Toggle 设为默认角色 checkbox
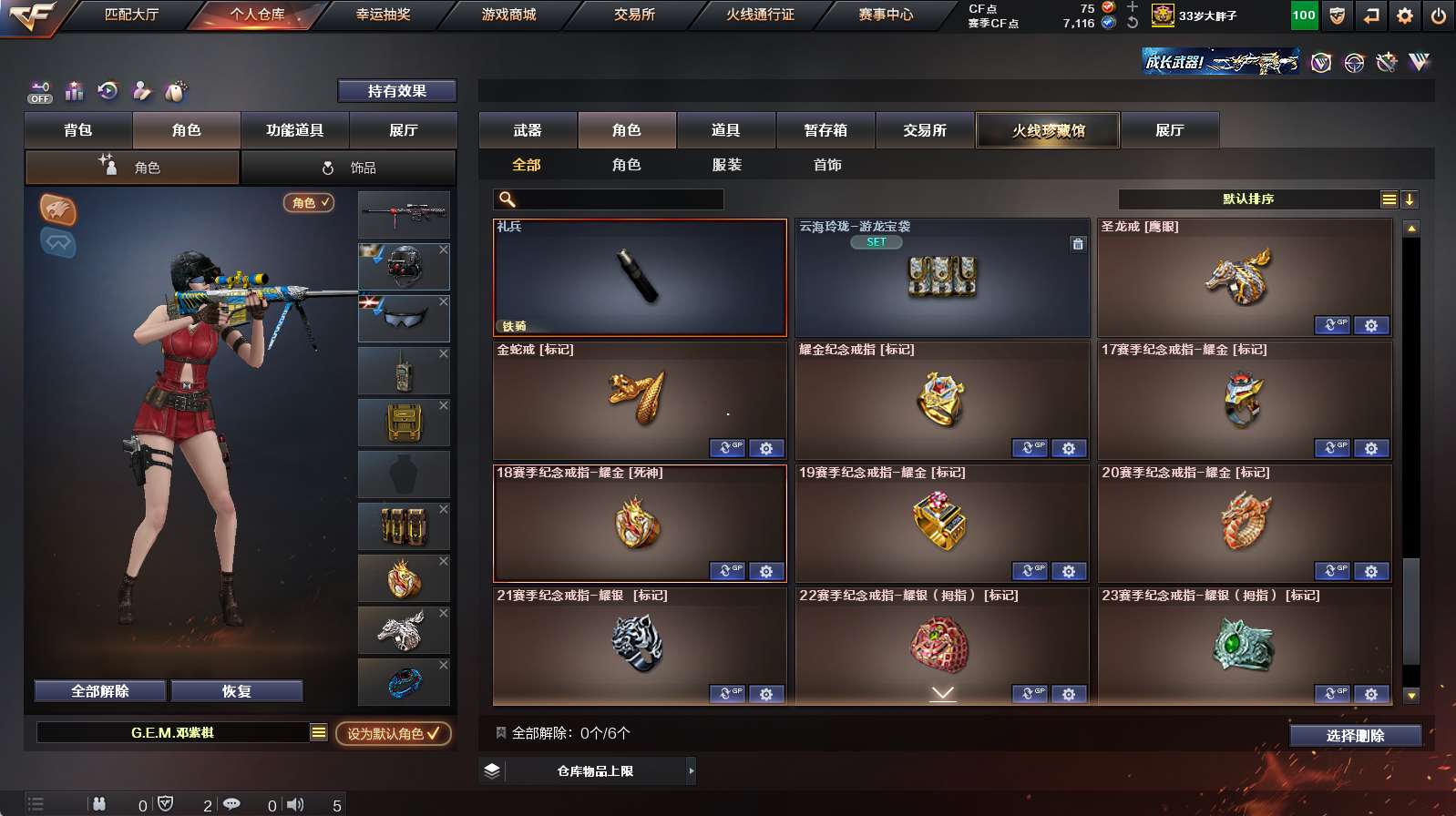This screenshot has height=816, width=1456. [393, 733]
